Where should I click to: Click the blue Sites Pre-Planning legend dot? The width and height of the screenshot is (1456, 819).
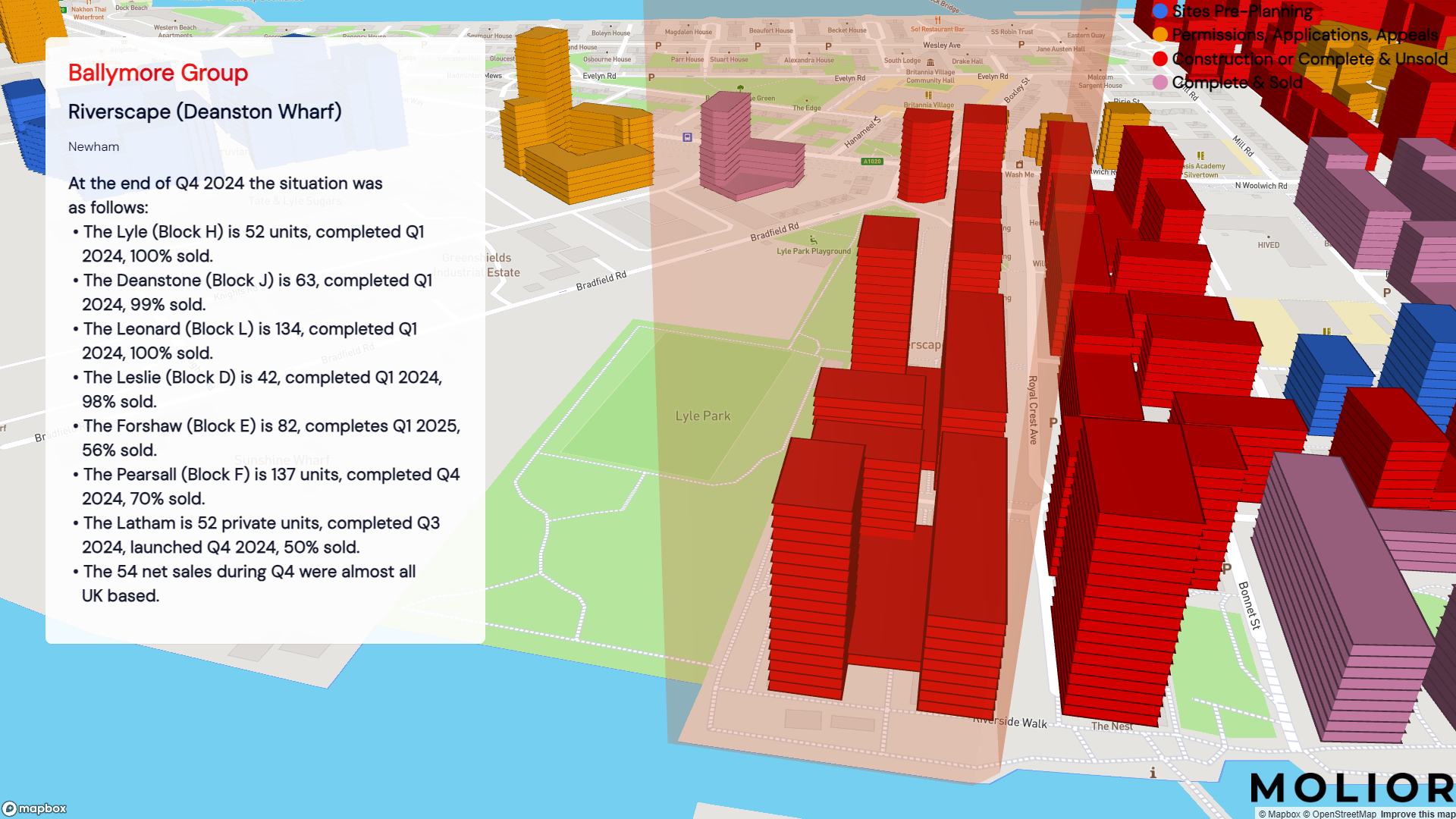pos(1160,11)
